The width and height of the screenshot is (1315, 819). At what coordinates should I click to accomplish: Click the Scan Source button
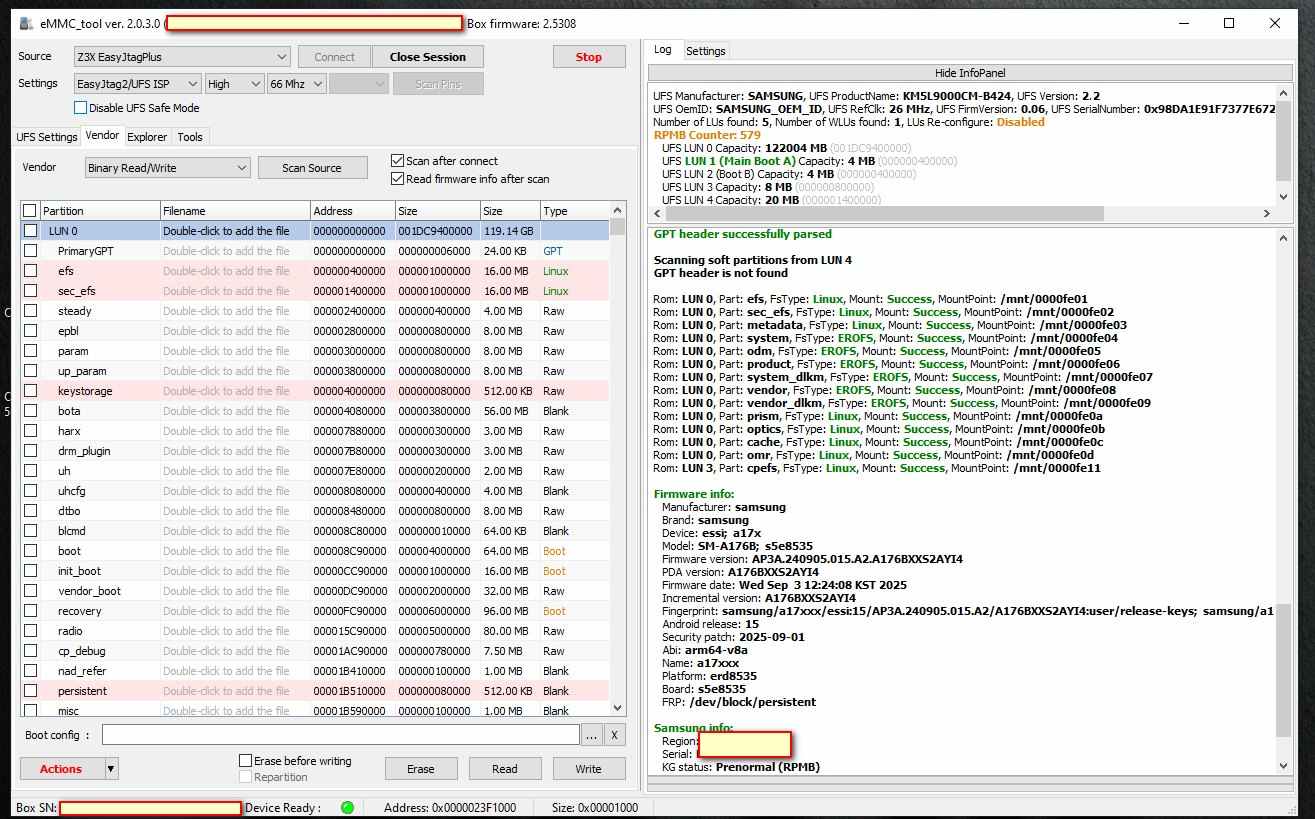(x=312, y=168)
